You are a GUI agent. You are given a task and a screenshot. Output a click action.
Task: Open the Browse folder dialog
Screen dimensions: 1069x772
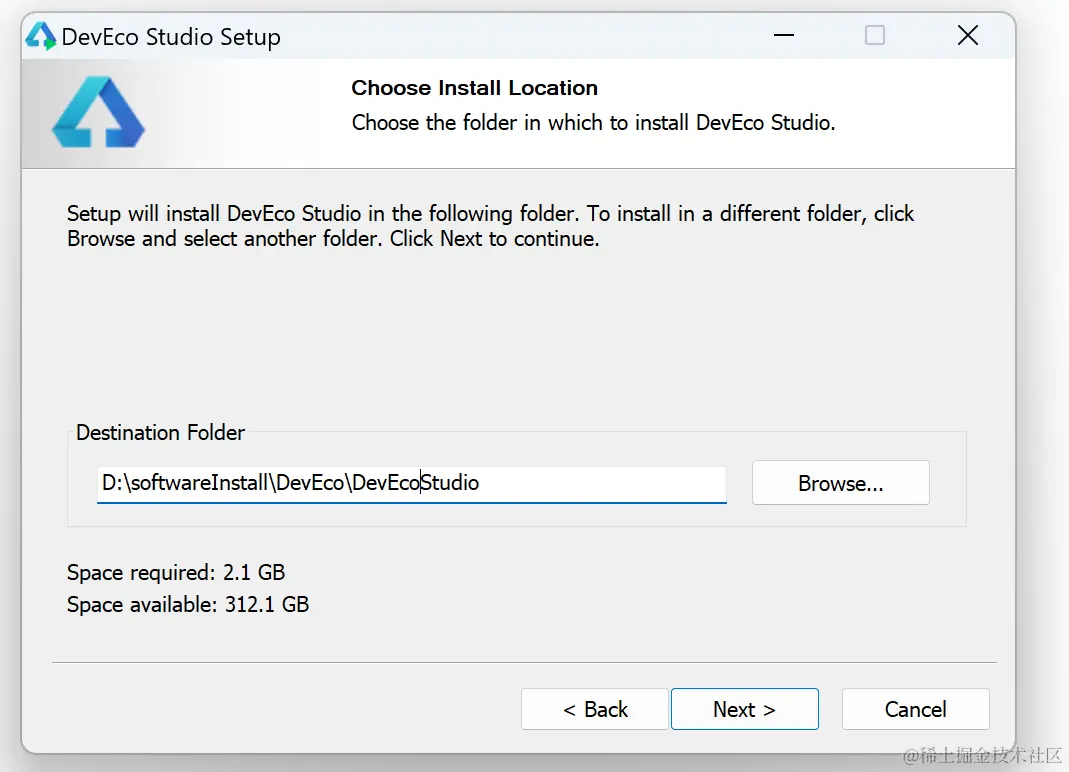(840, 483)
